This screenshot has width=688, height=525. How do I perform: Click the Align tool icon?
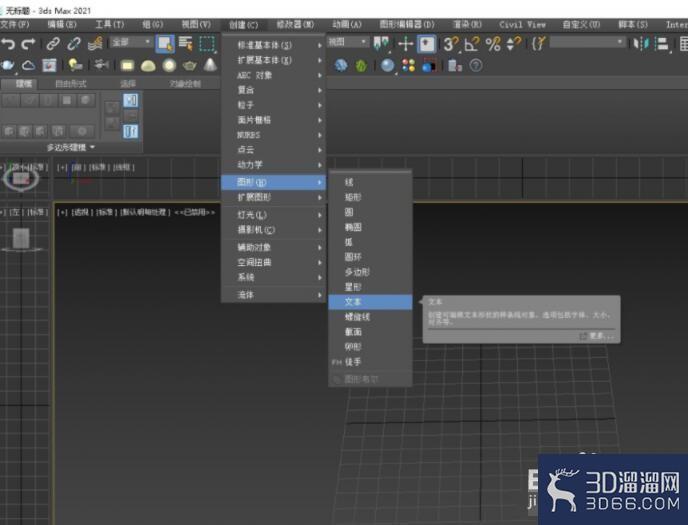662,44
